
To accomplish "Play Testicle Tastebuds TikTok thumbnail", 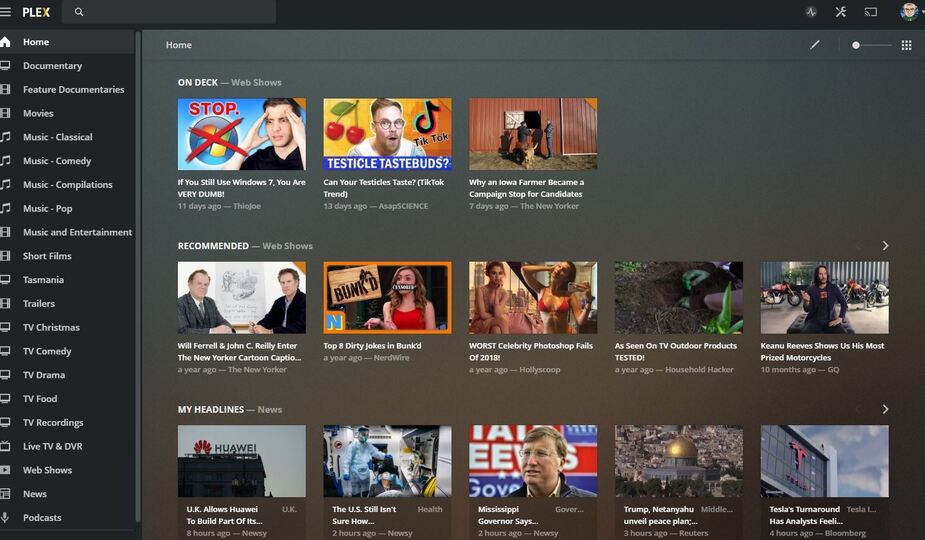I will 388,134.
